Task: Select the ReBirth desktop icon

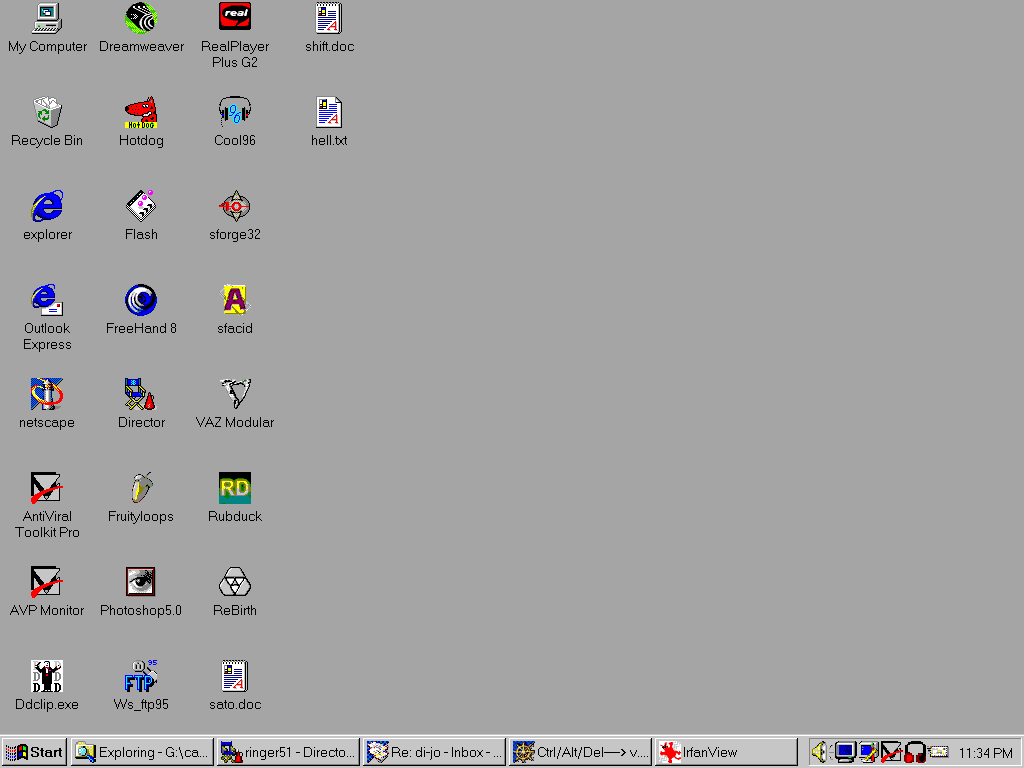Action: [x=235, y=582]
